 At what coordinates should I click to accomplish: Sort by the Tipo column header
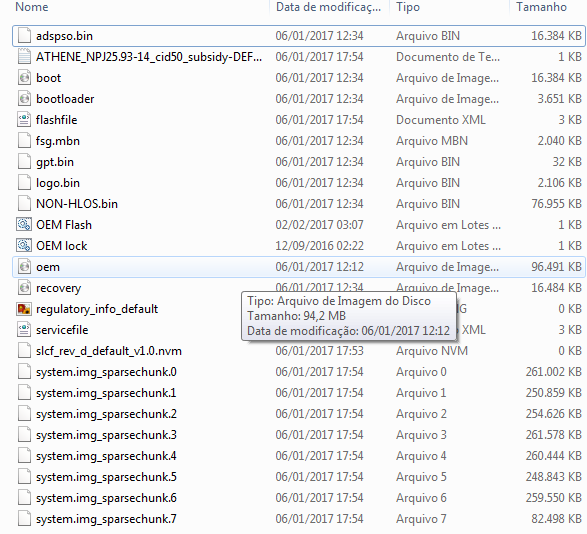click(408, 7)
